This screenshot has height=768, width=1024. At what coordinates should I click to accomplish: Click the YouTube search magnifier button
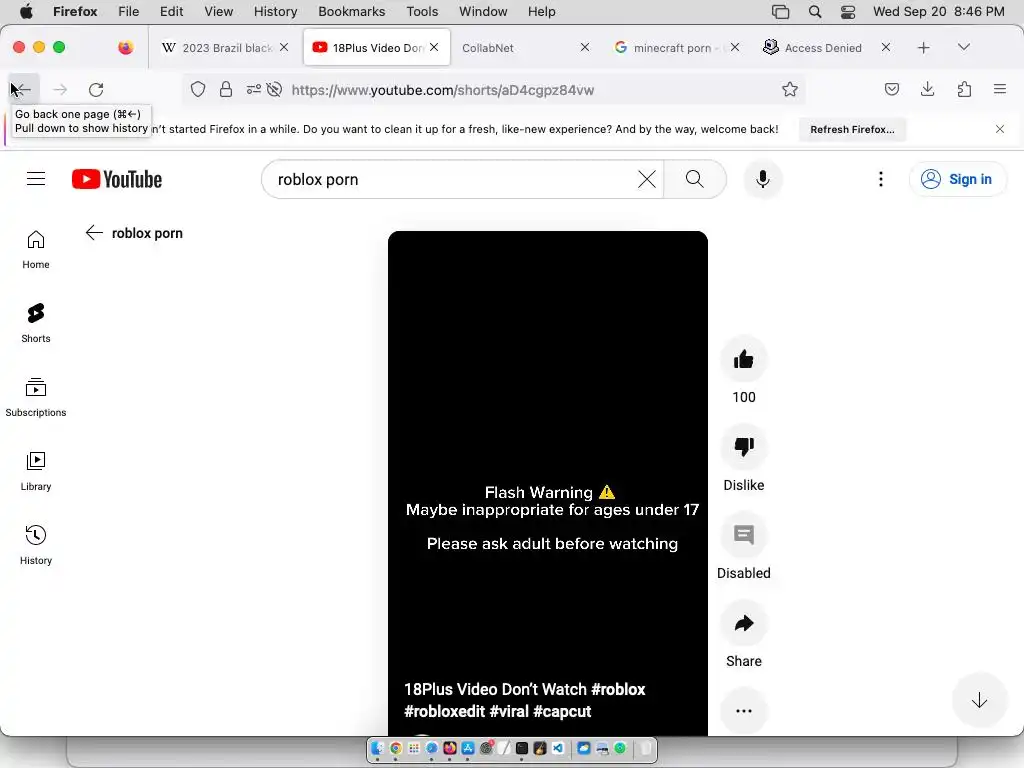[x=695, y=179]
